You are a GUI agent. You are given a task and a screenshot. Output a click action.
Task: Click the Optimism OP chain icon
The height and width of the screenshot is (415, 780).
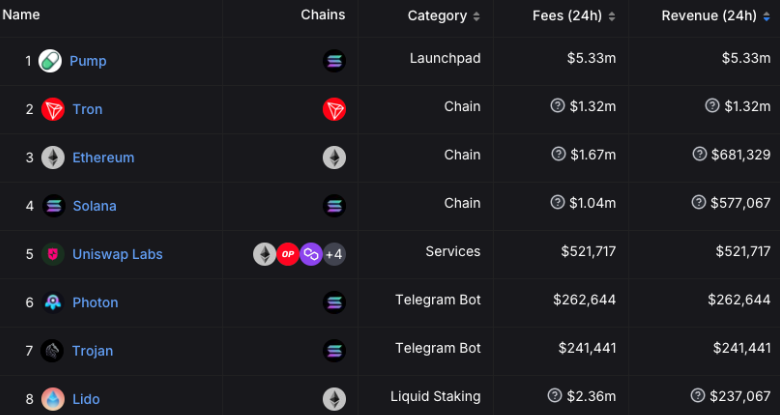(288, 254)
